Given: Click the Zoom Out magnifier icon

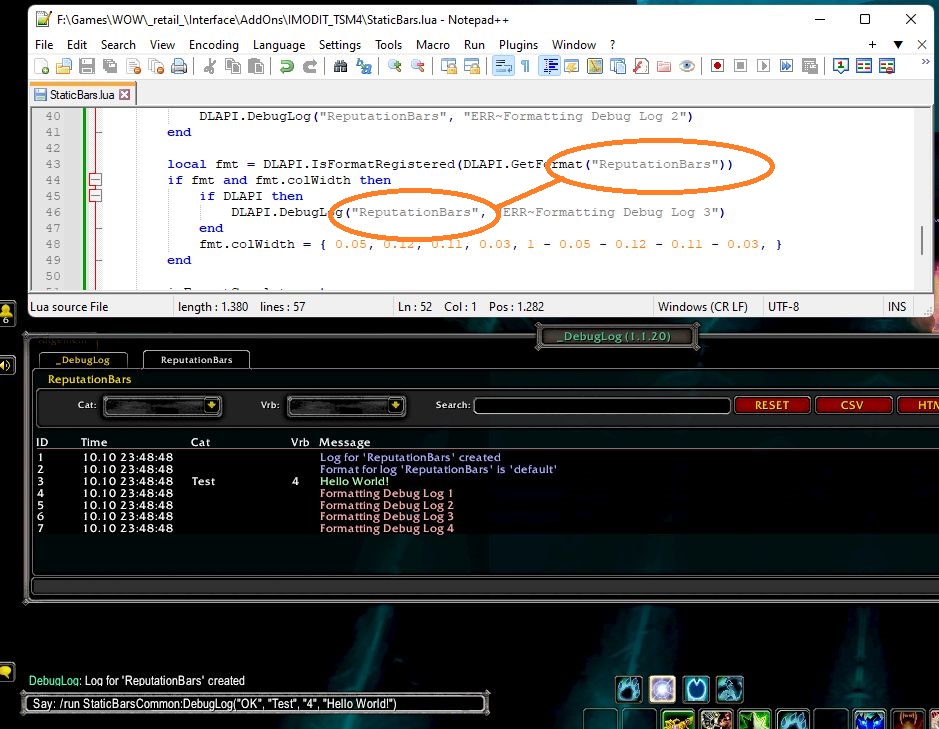Looking at the screenshot, I should click(x=417, y=66).
